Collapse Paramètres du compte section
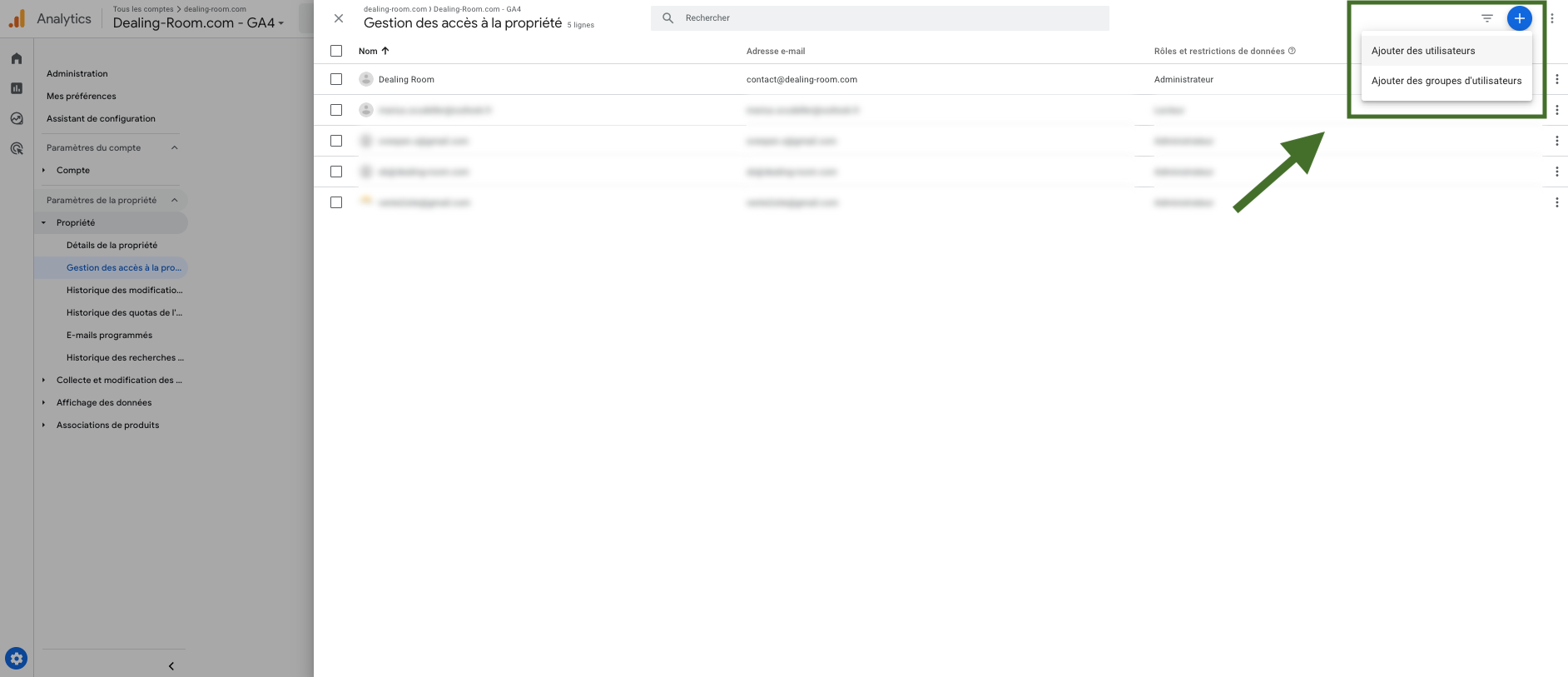Image resolution: width=1568 pixels, height=677 pixels. click(x=175, y=147)
